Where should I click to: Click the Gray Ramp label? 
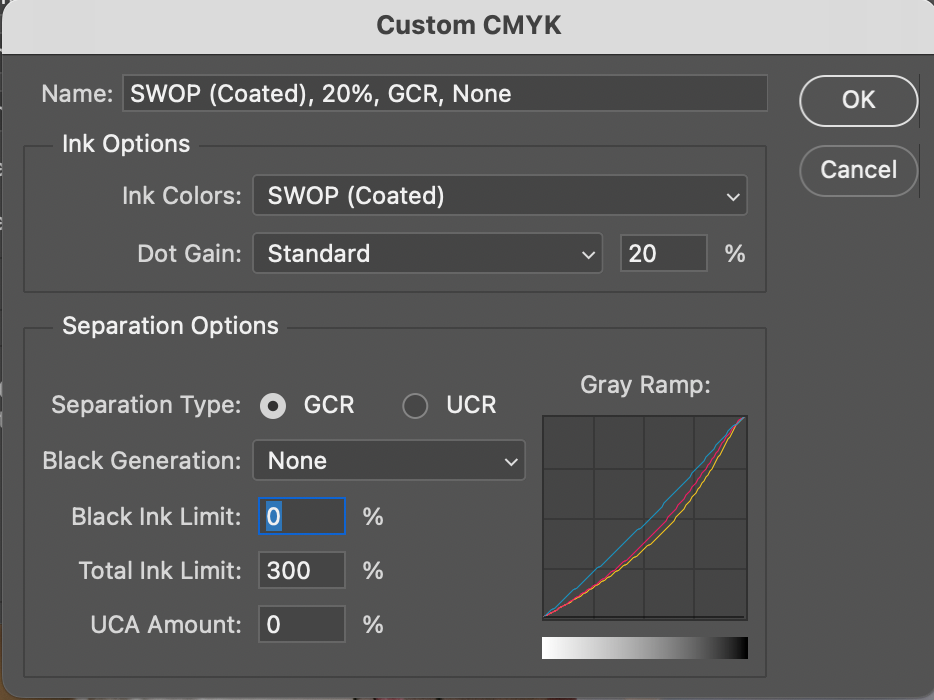coord(645,386)
